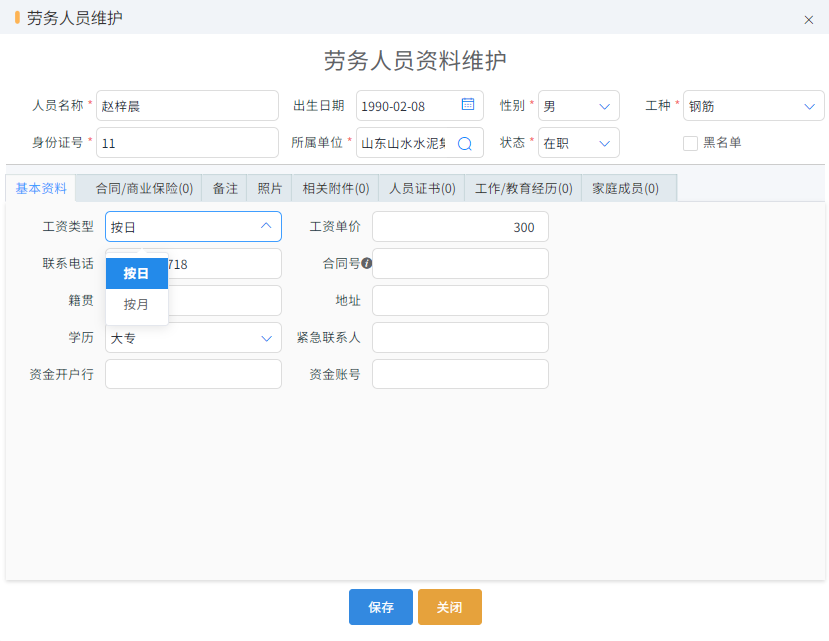Image resolution: width=829 pixels, height=641 pixels.
Task: Enable the 黑名单 checkbox
Action: click(x=690, y=143)
